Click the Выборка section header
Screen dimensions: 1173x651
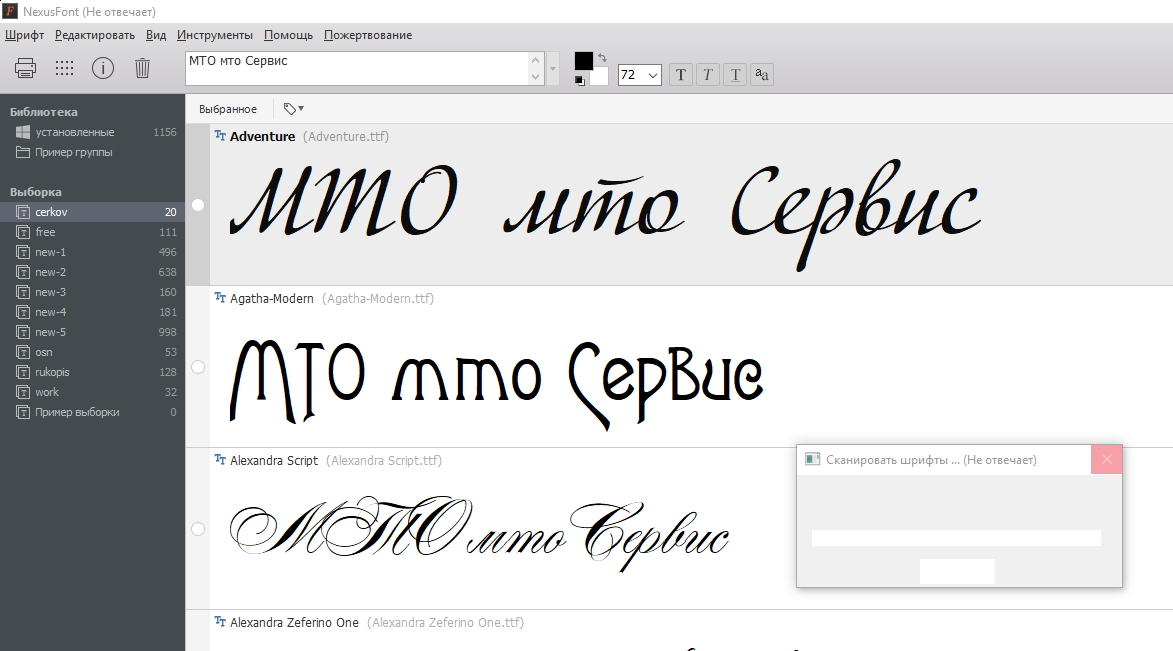(x=36, y=192)
